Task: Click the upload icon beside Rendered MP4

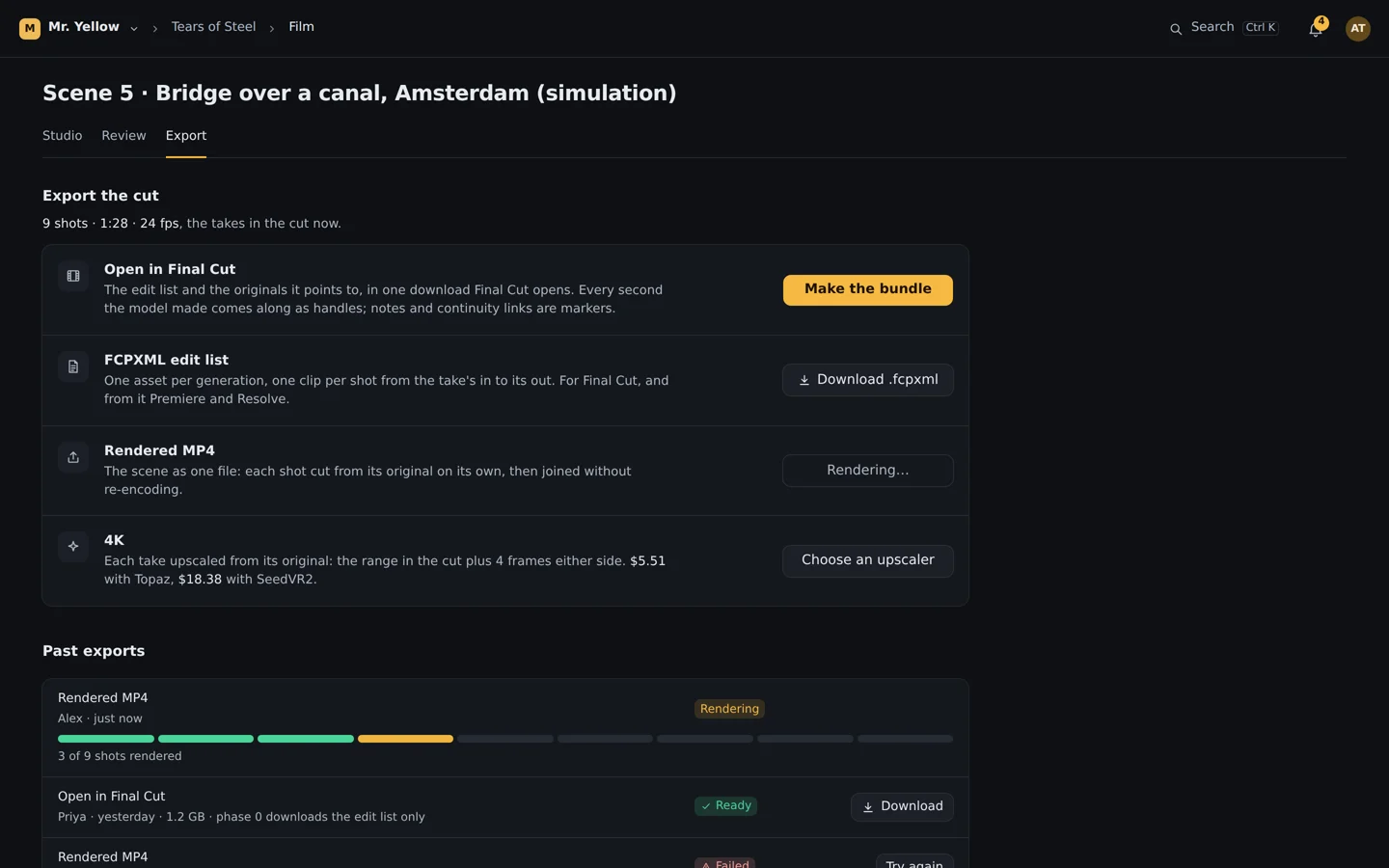Action: tap(73, 457)
